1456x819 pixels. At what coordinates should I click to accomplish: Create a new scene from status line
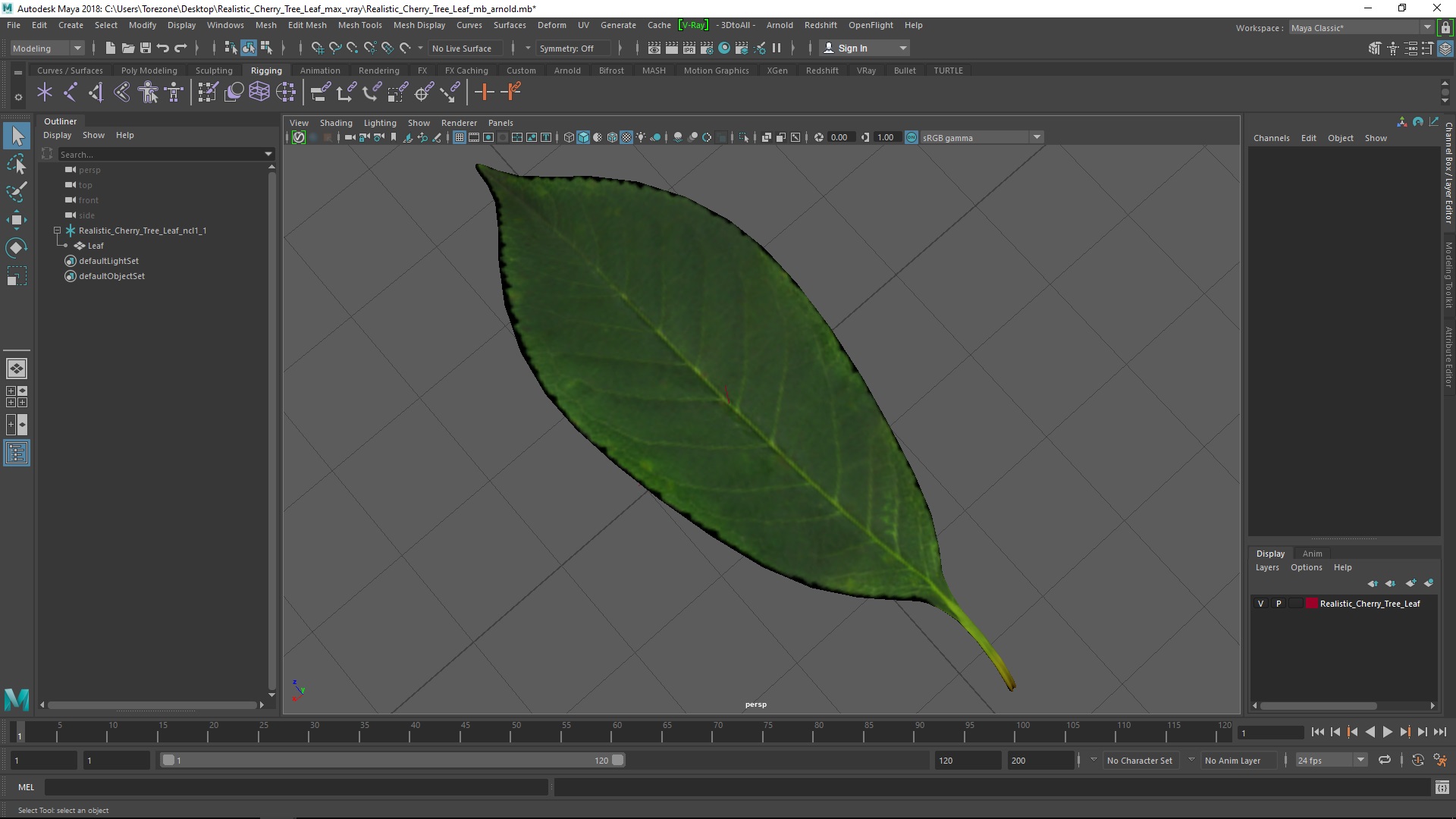[x=110, y=48]
